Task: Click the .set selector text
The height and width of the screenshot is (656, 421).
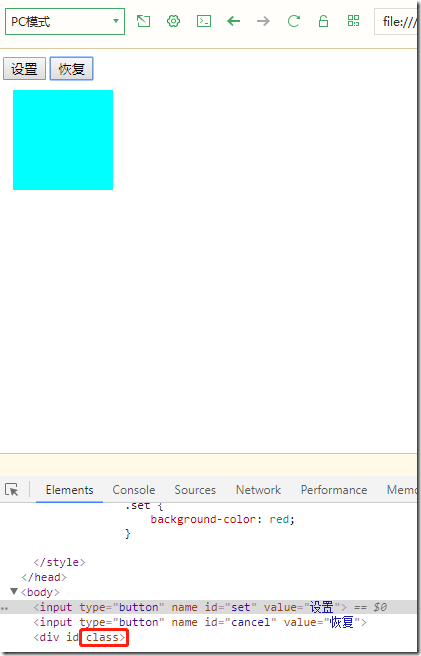Action: click(137, 506)
